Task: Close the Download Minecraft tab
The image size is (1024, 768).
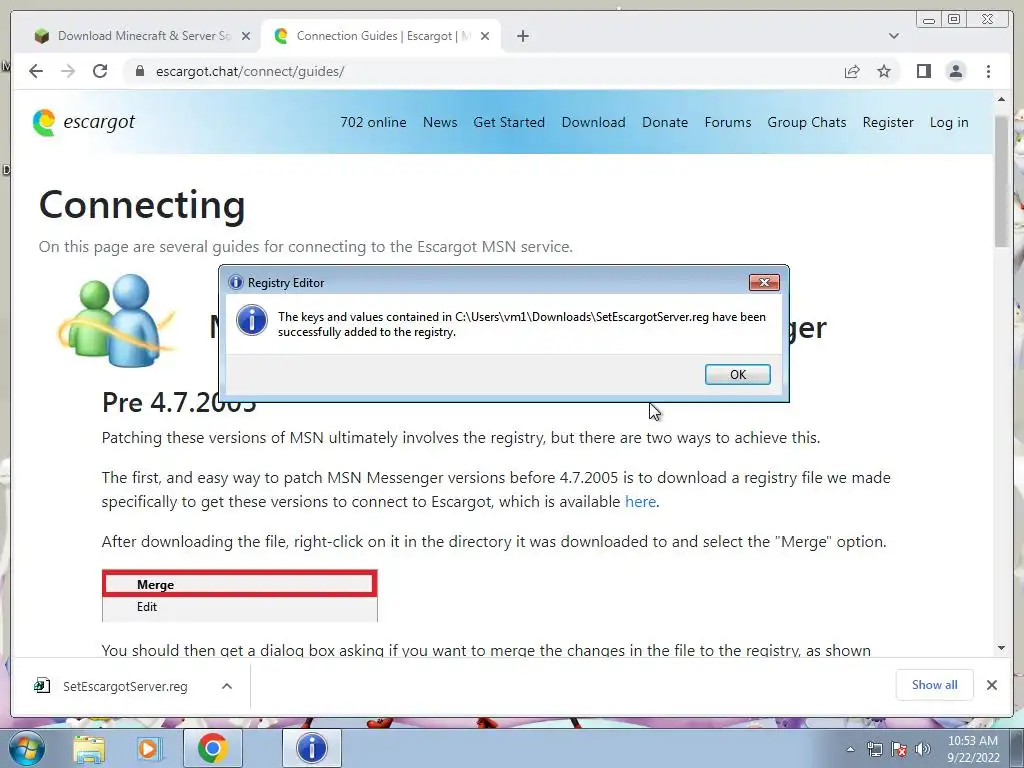Action: click(246, 36)
